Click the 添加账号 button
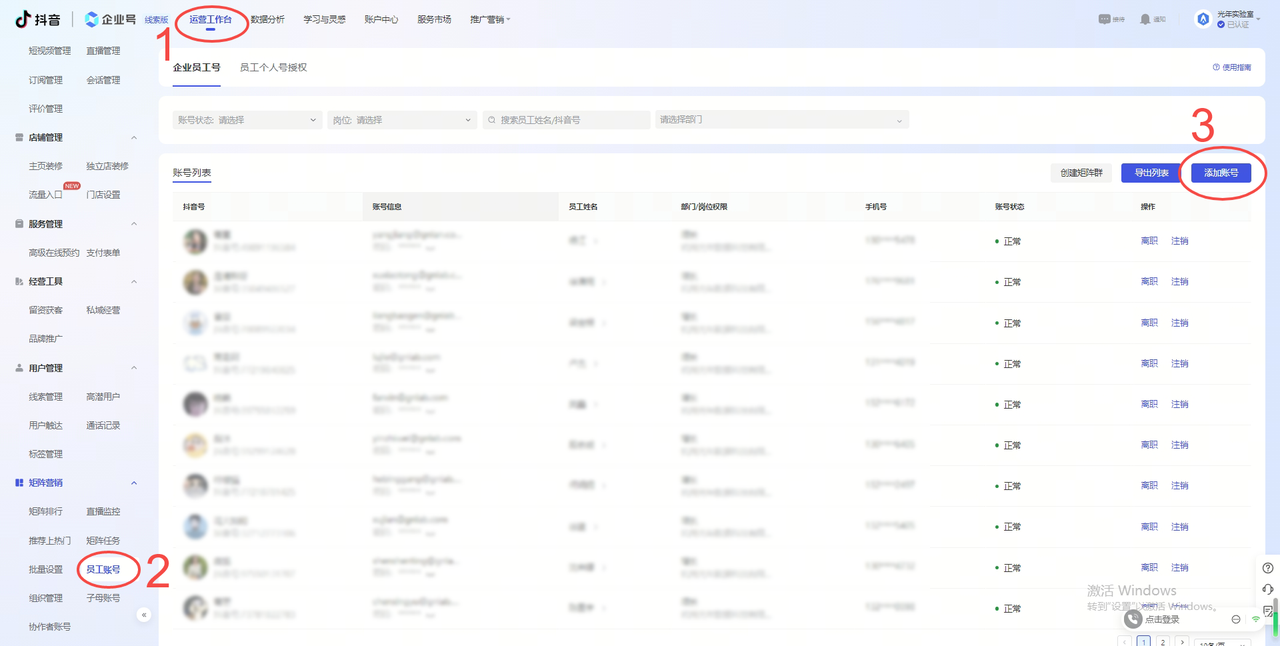This screenshot has height=646, width=1280. [x=1221, y=173]
